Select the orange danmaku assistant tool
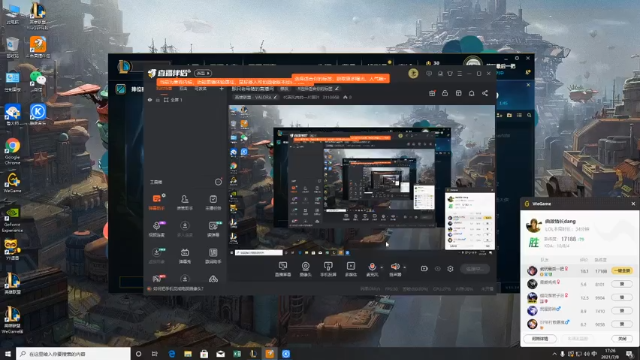Viewport: 640px width, 360px height. pos(156,202)
